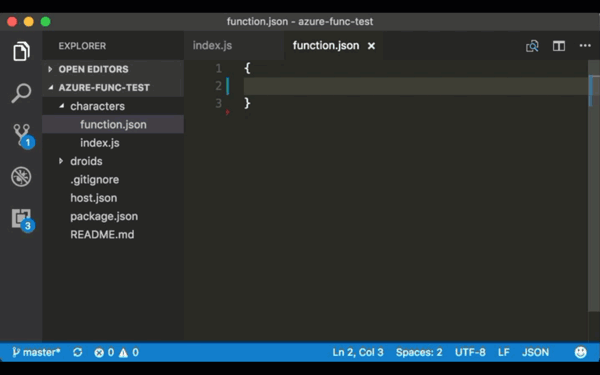Close the function.json tab
Screen dimensions: 600x375
(371, 46)
